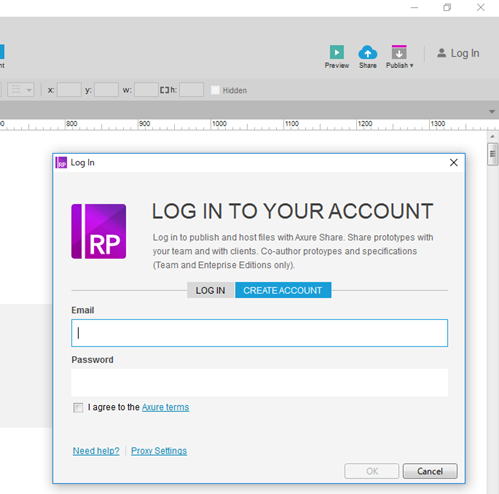The width and height of the screenshot is (499, 494).
Task: Click the Log In user icon in toolbar
Action: pos(442,53)
